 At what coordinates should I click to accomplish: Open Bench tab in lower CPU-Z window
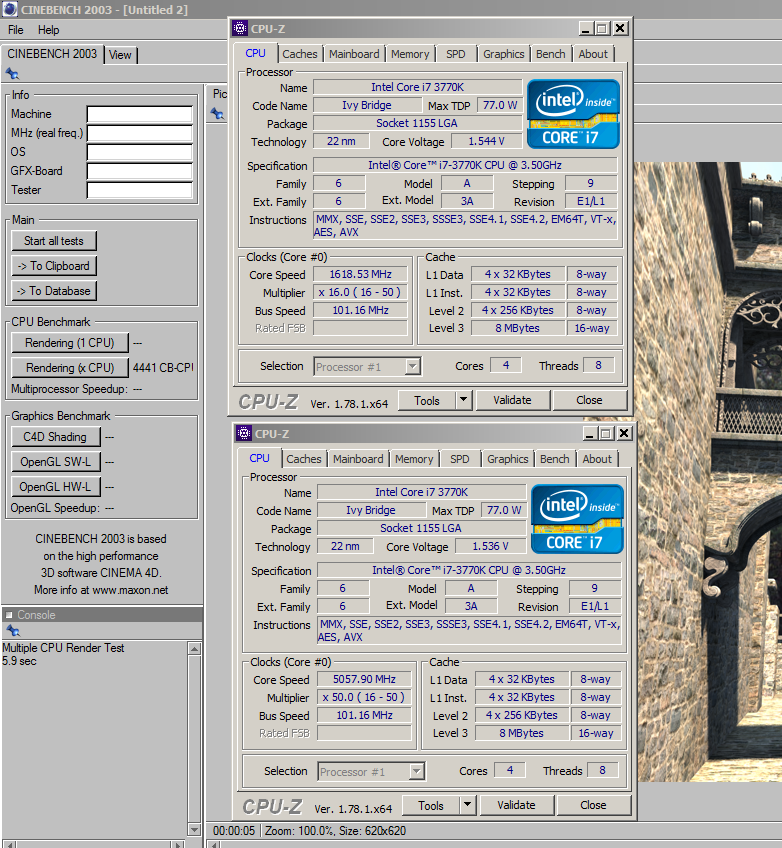(x=555, y=459)
